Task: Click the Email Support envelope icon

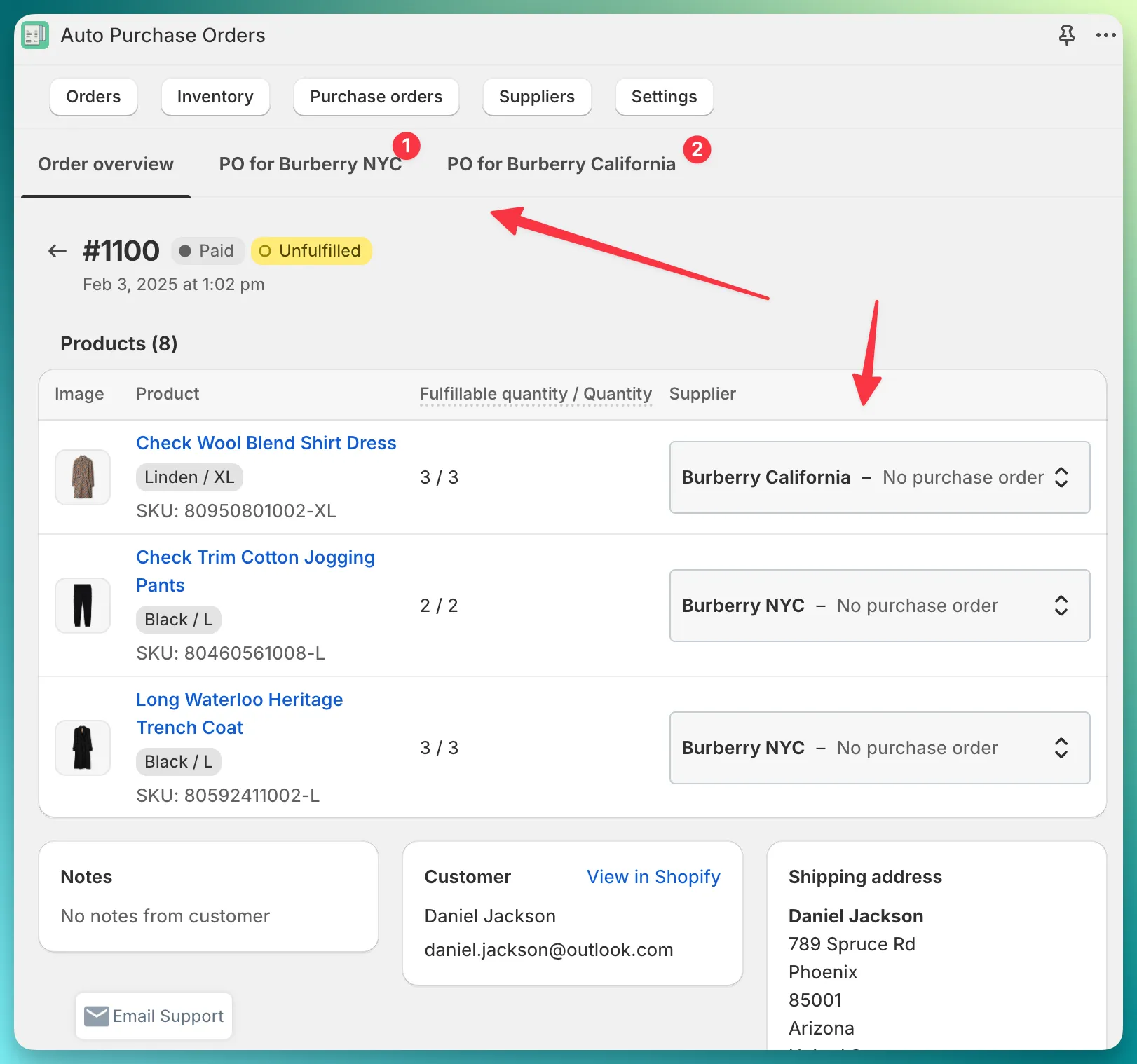Action: pyautogui.click(x=97, y=1016)
